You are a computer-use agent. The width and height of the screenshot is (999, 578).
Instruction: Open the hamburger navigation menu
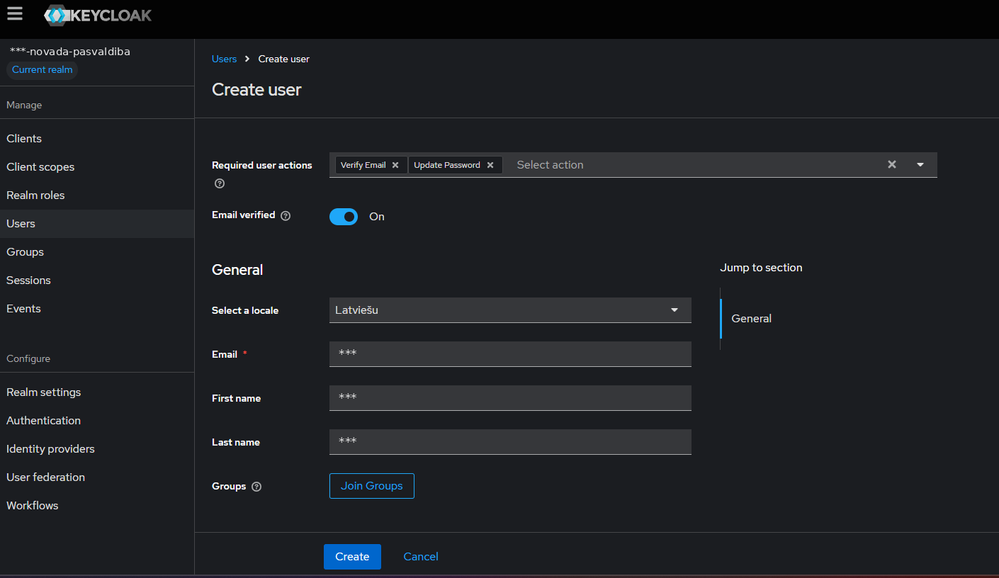(15, 14)
